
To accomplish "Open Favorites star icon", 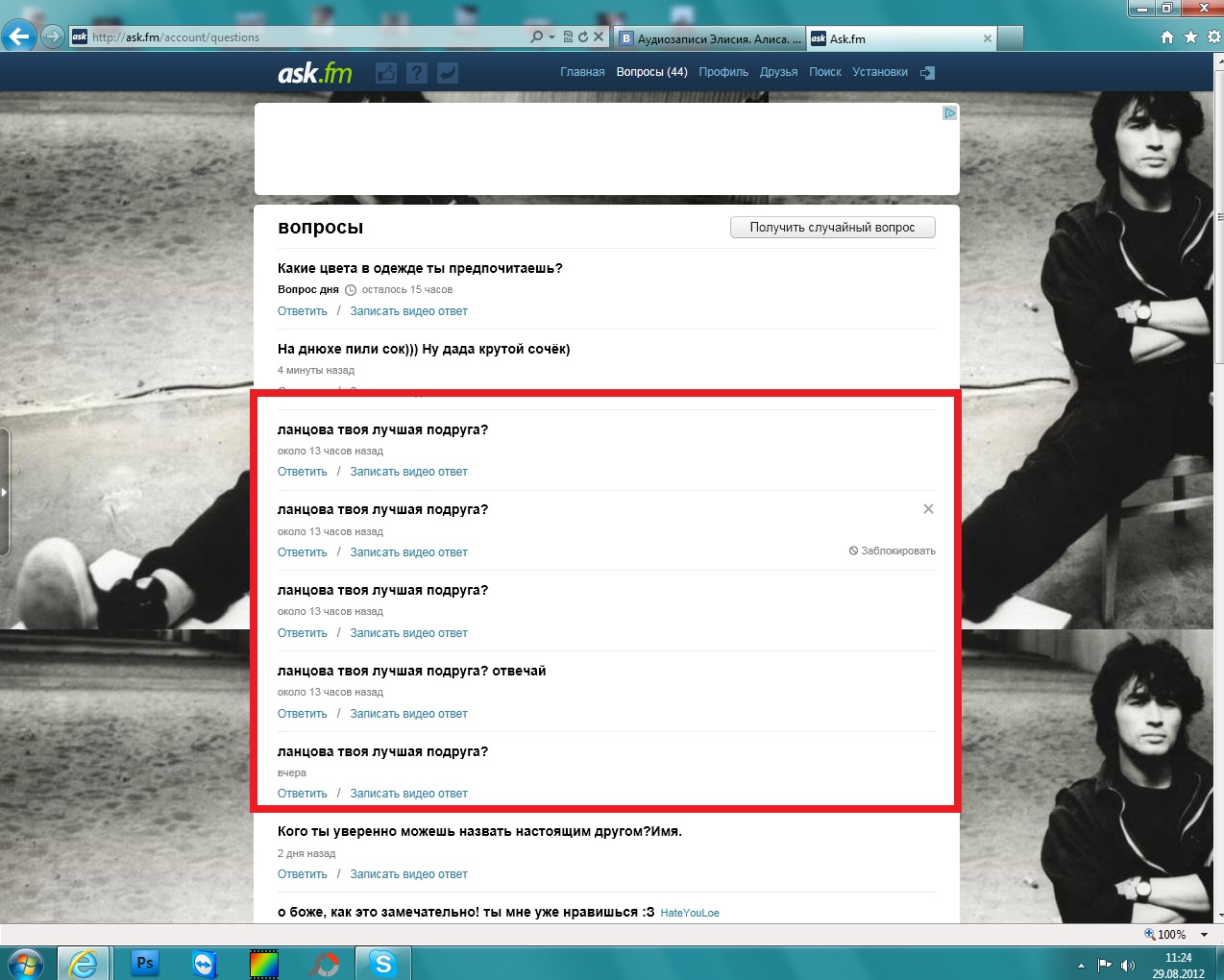I will tap(1190, 37).
